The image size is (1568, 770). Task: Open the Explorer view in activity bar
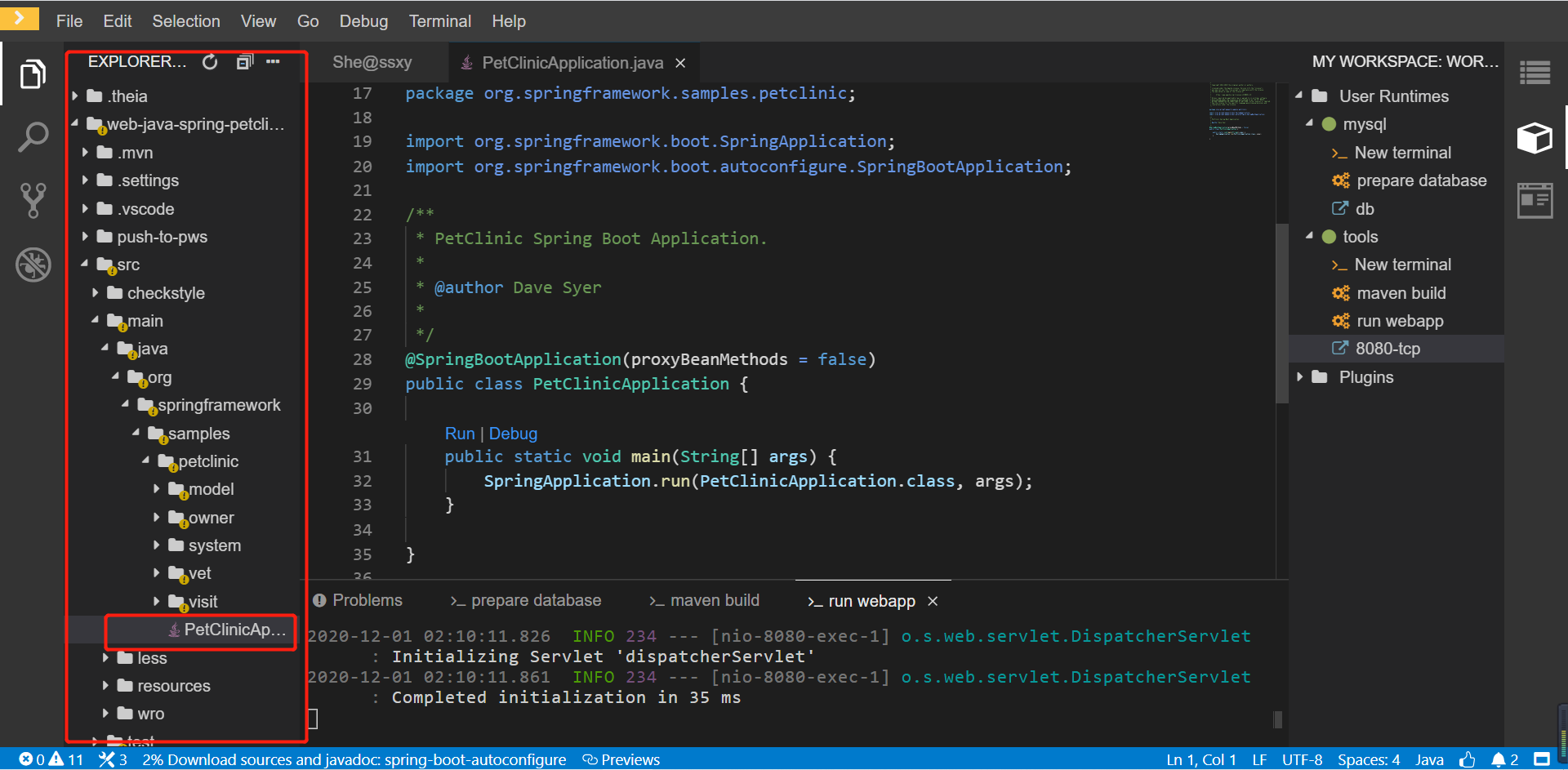tap(33, 74)
